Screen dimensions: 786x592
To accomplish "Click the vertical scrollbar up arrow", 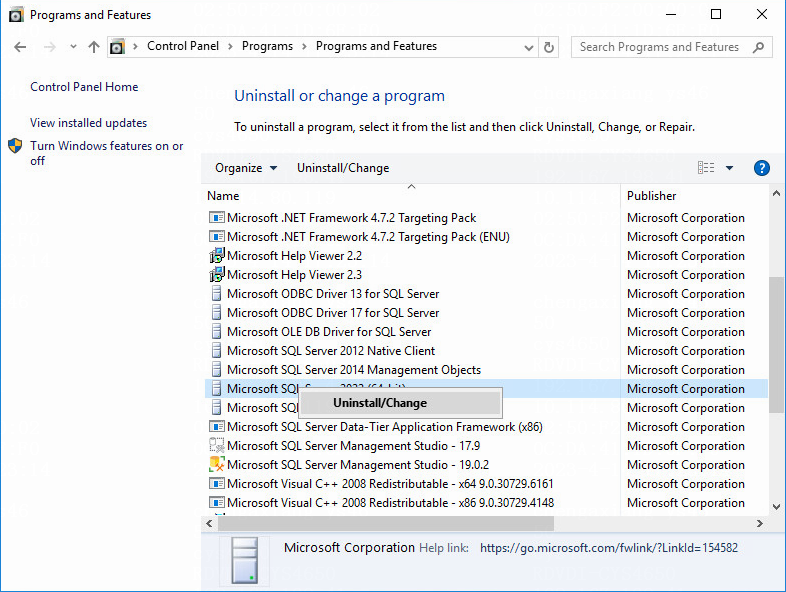I will (x=776, y=193).
